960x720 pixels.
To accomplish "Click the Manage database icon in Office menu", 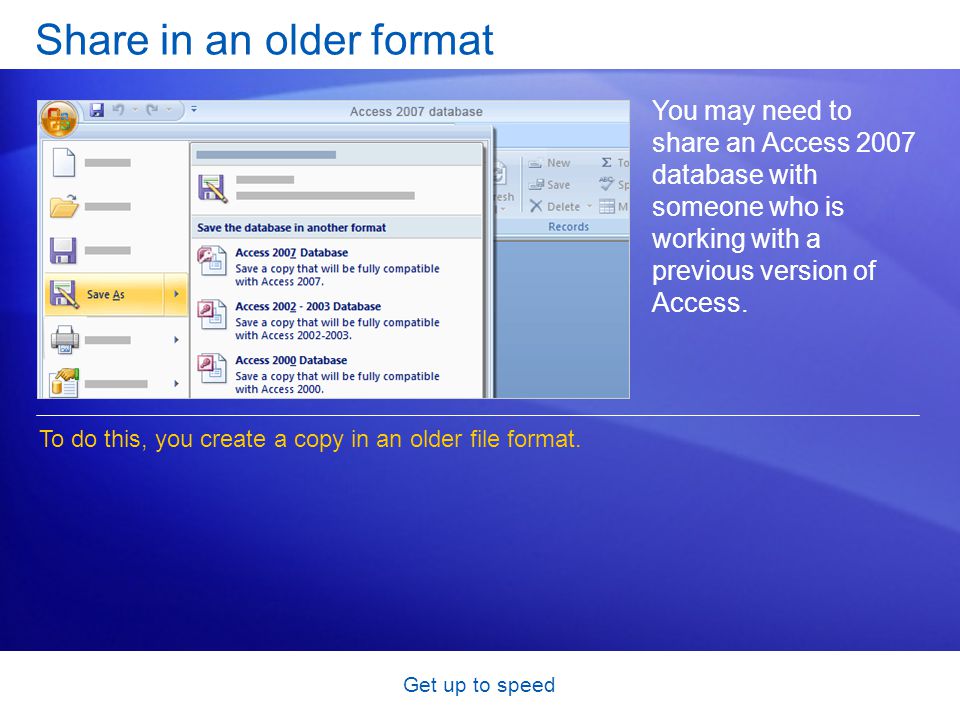I will click(x=64, y=383).
